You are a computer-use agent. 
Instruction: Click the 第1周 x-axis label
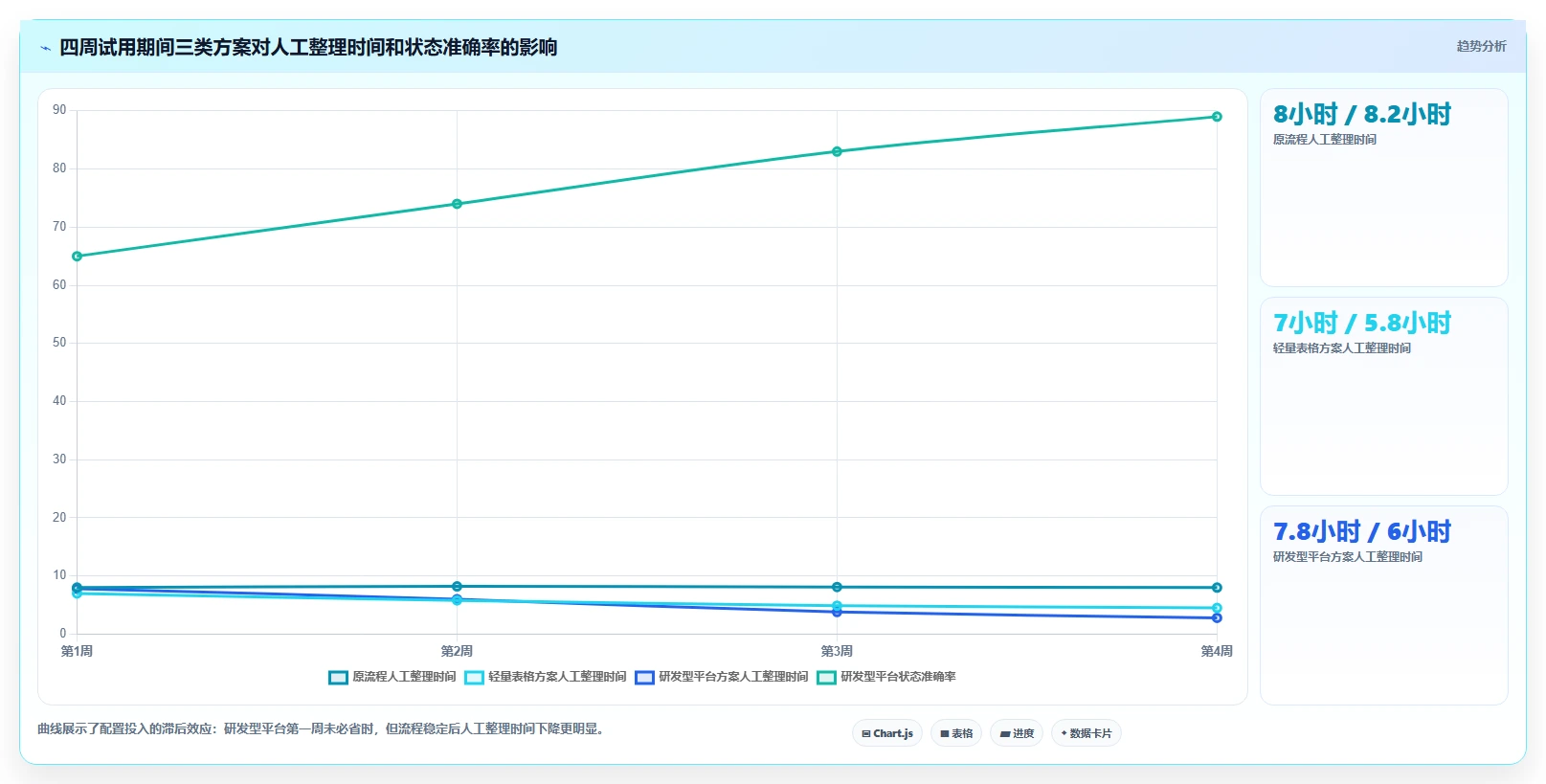pyautogui.click(x=77, y=651)
